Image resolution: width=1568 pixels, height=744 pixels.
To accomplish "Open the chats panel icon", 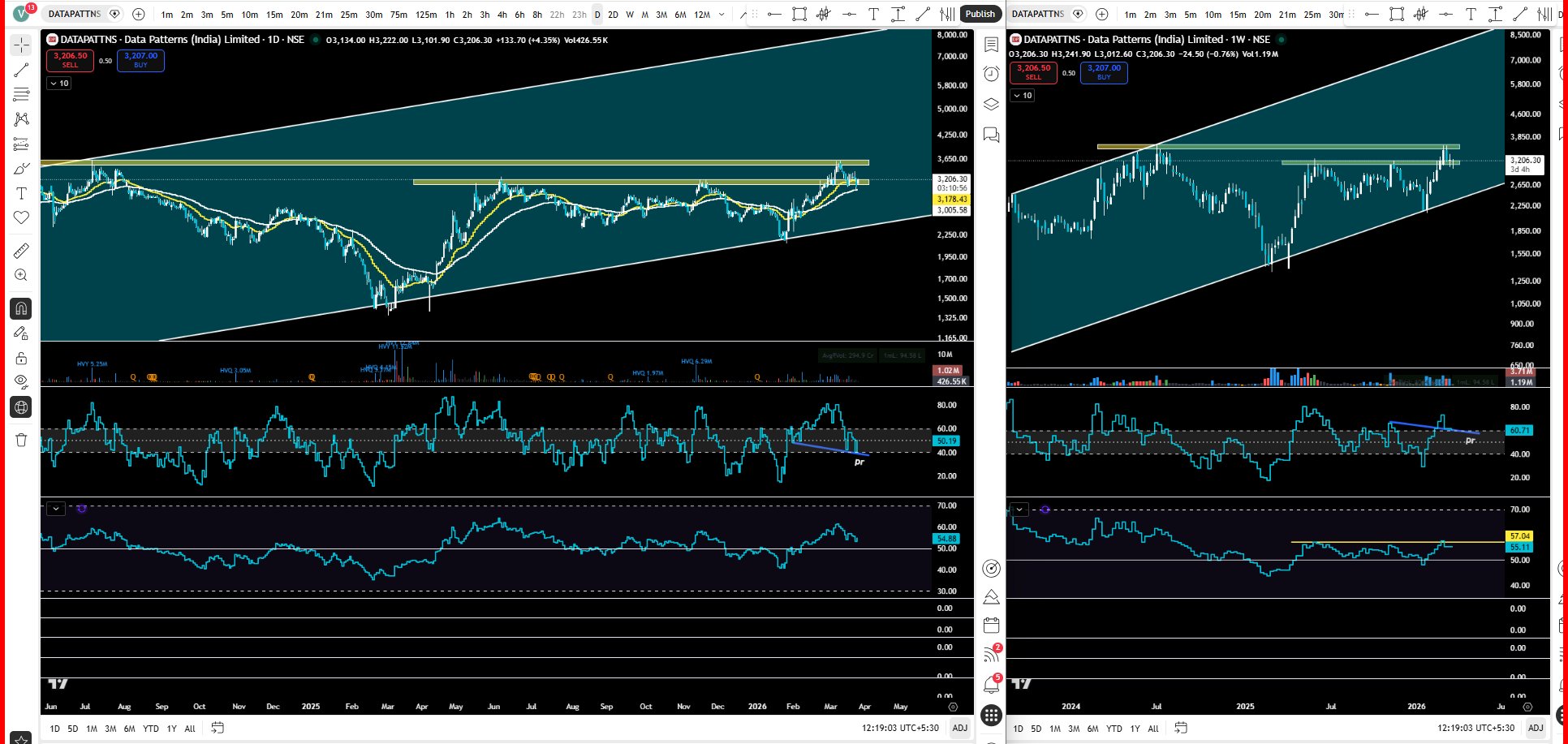I will click(x=991, y=134).
